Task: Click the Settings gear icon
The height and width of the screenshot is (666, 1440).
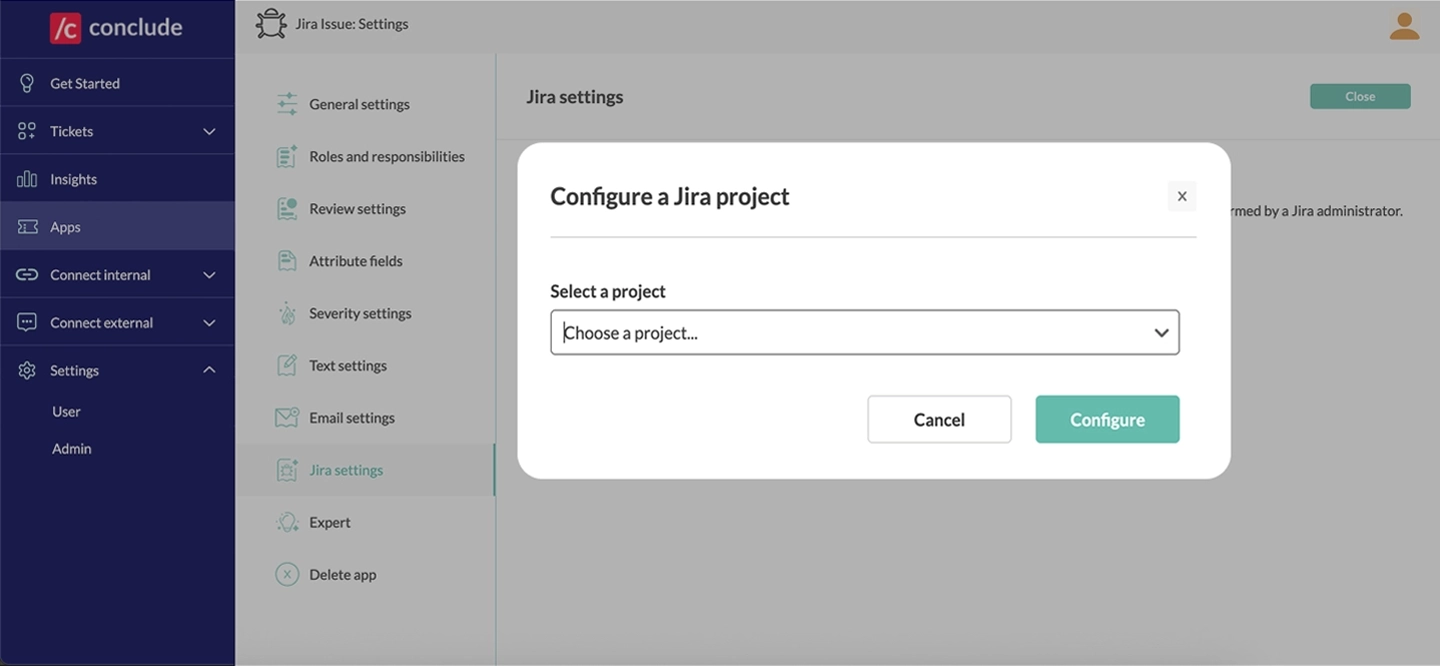Action: (x=27, y=370)
